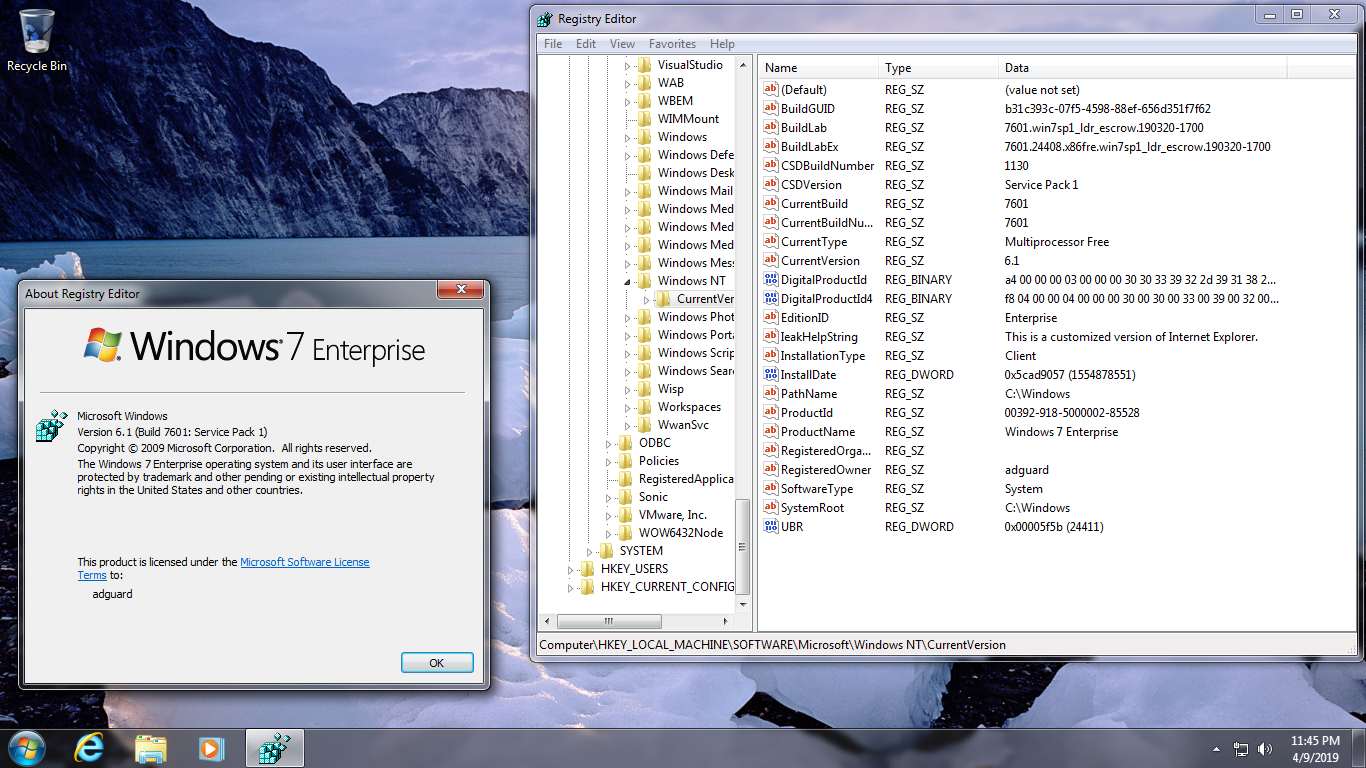Close the About Registry Editor dialog
1366x768 pixels.
click(461, 290)
